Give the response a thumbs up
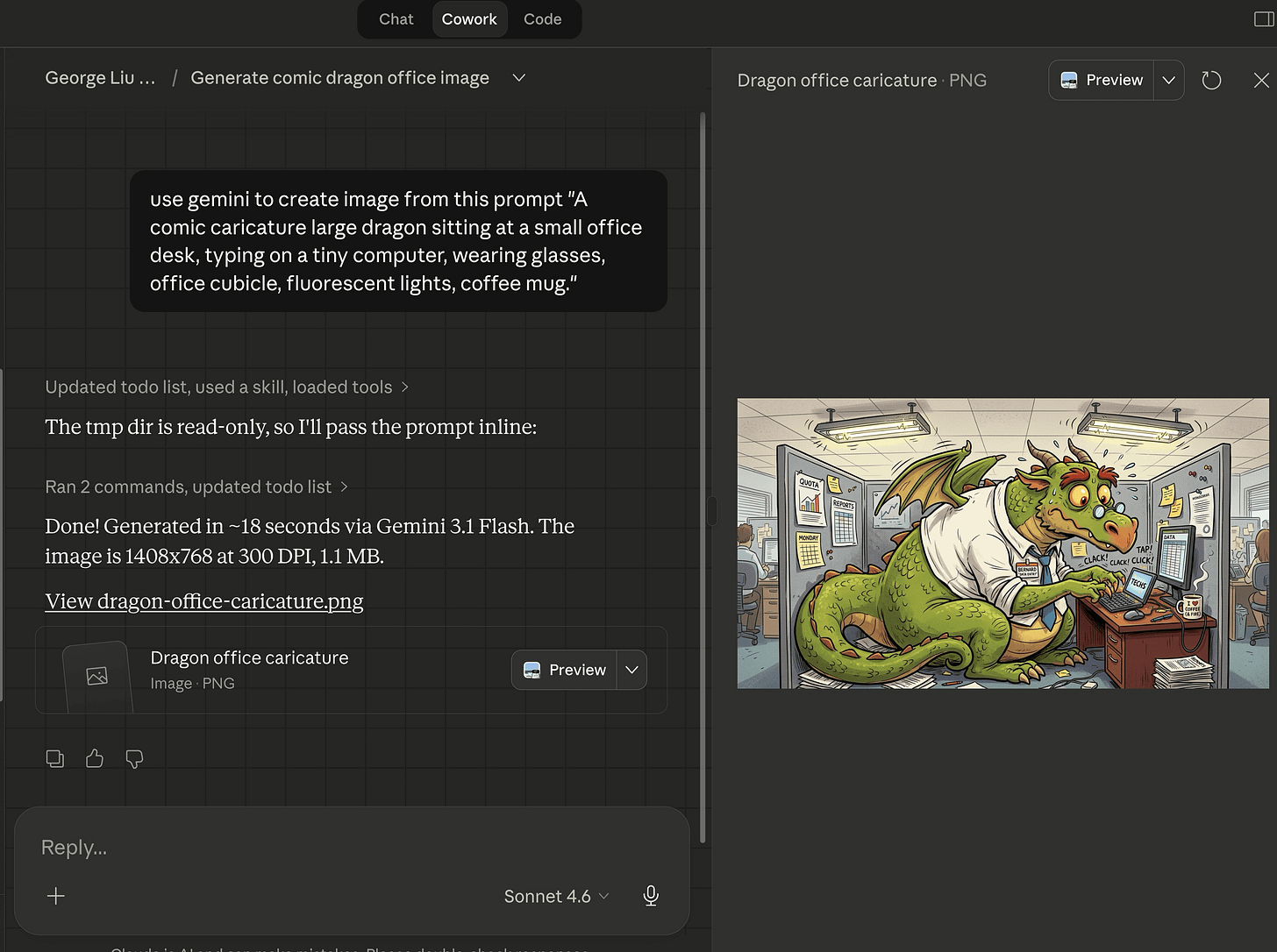1277x952 pixels. click(94, 758)
